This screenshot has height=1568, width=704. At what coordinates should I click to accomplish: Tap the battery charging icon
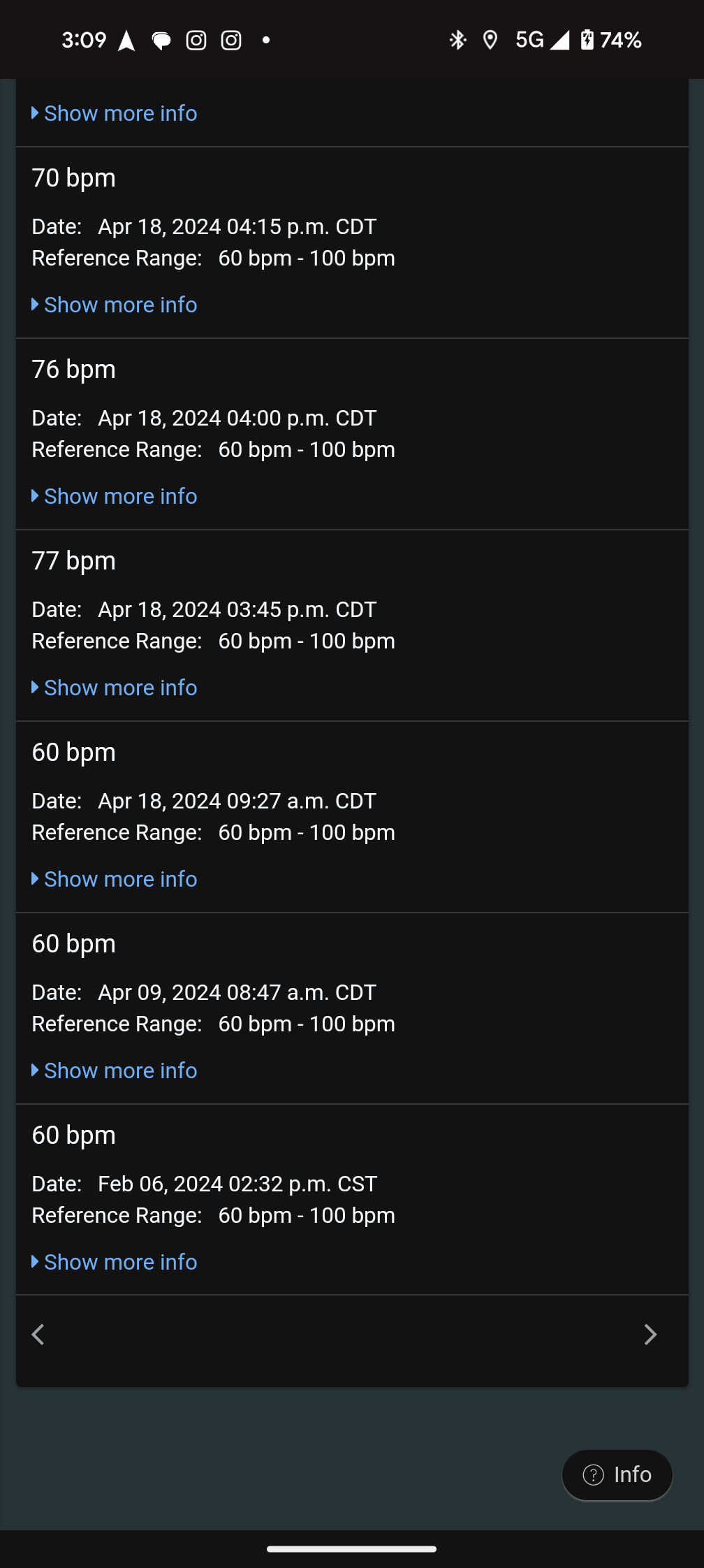587,41
